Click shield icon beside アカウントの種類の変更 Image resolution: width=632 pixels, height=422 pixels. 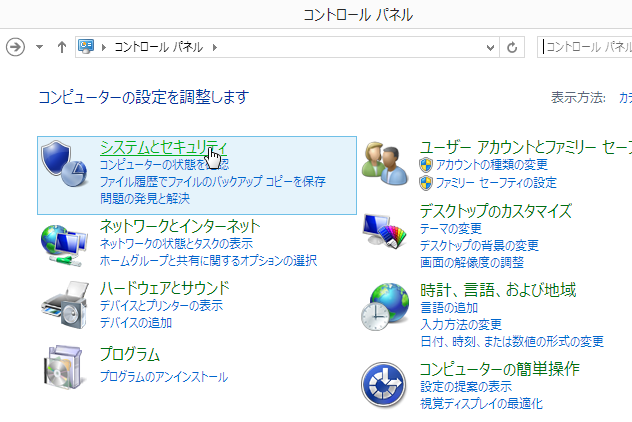[426, 165]
